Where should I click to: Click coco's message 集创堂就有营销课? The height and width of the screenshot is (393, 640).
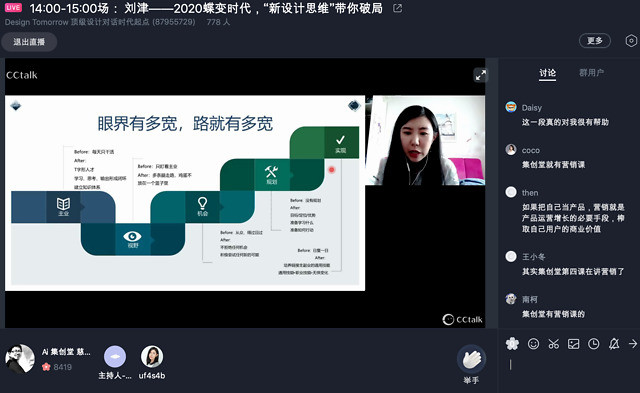(x=553, y=164)
